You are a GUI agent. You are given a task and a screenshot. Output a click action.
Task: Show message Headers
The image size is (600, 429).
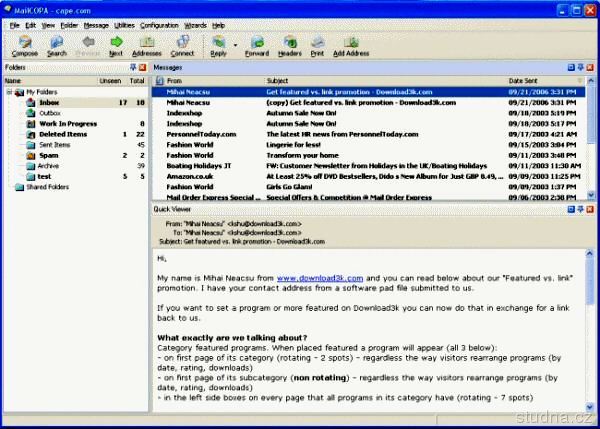pyautogui.click(x=290, y=46)
